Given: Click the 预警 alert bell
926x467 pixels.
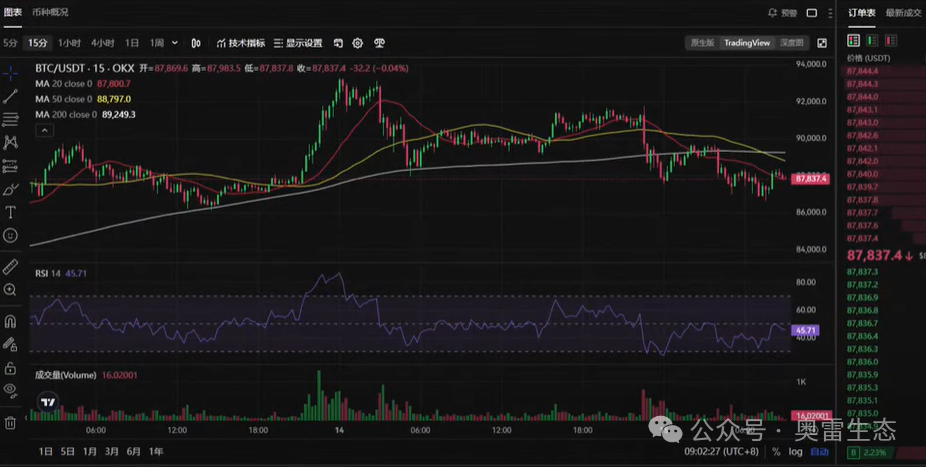Looking at the screenshot, I should pos(782,12).
